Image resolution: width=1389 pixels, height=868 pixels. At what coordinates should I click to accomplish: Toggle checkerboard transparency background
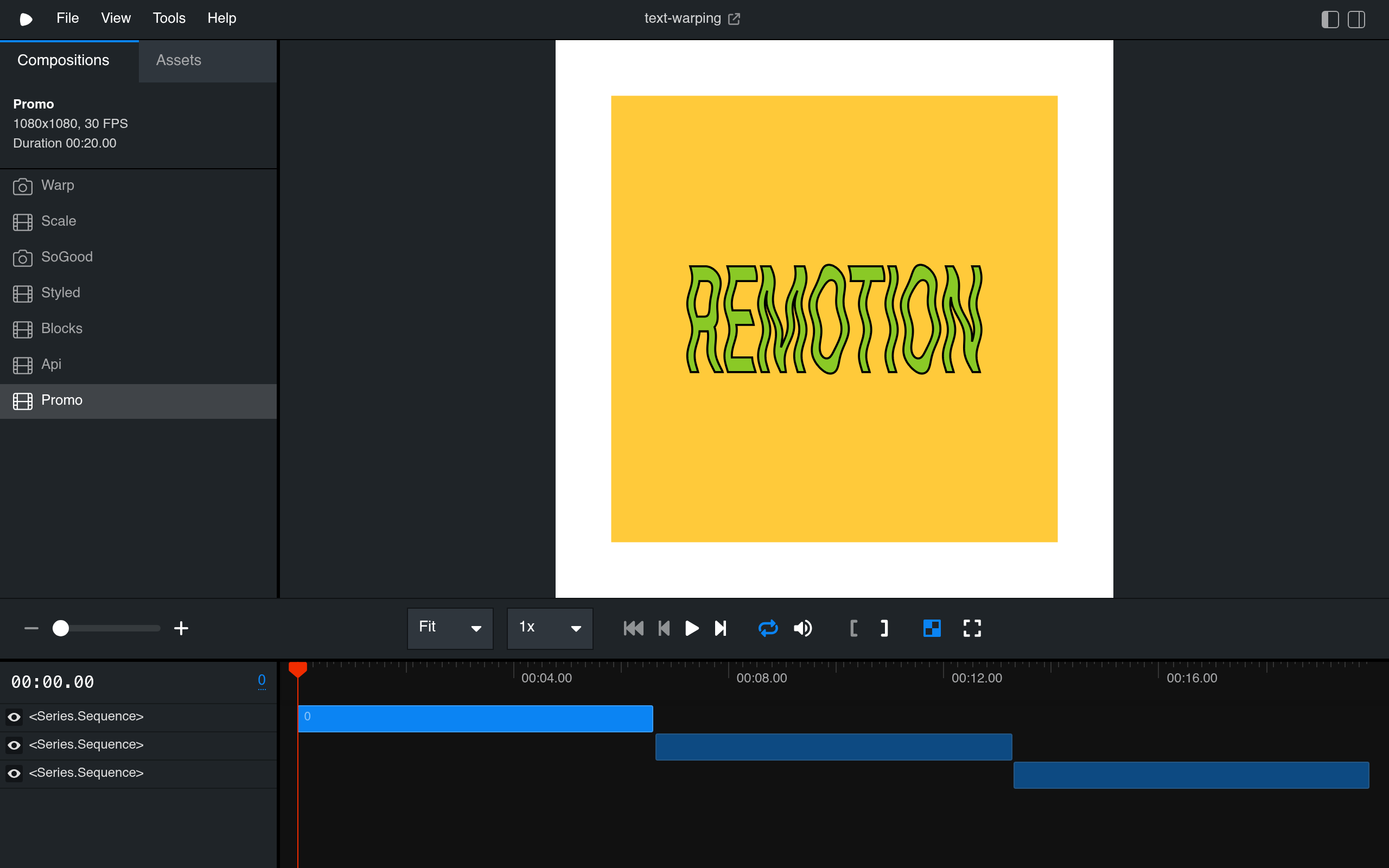932,629
